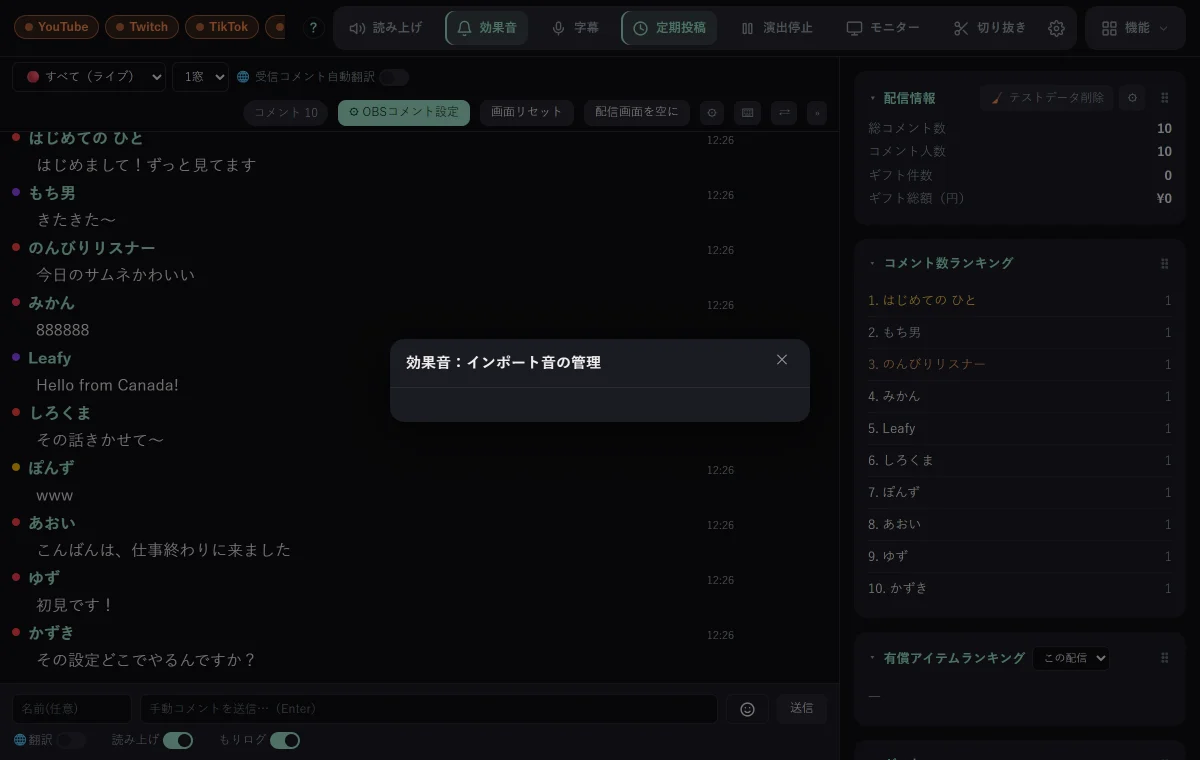The height and width of the screenshot is (760, 1200).
Task: Collapse the コメント数ランキング panel triangle
Action: tap(872, 264)
